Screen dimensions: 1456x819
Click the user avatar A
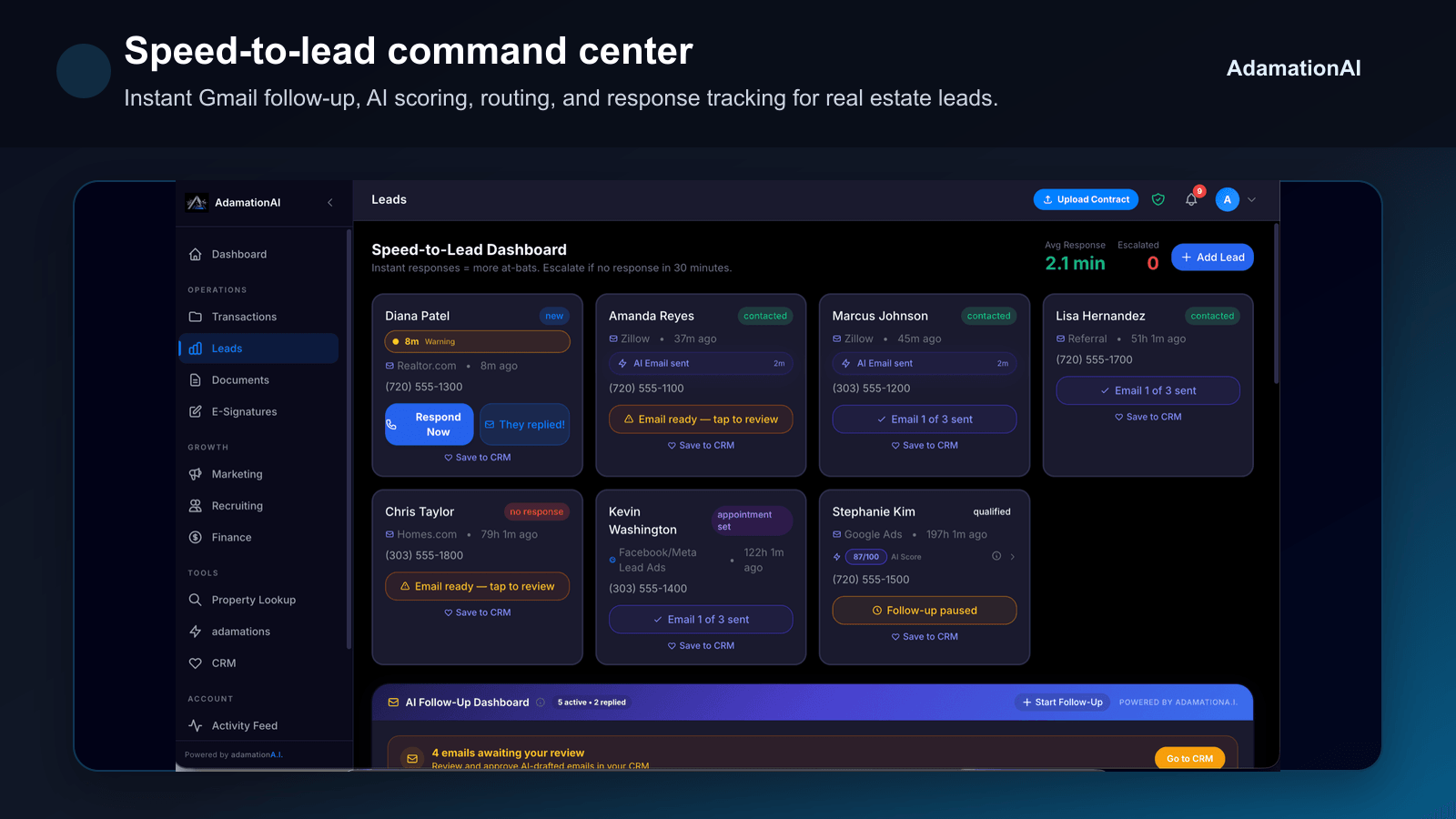(x=1227, y=199)
